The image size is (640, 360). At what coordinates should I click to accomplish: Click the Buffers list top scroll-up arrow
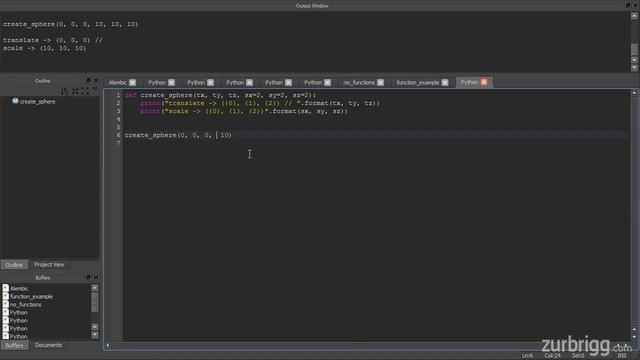[x=95, y=288]
